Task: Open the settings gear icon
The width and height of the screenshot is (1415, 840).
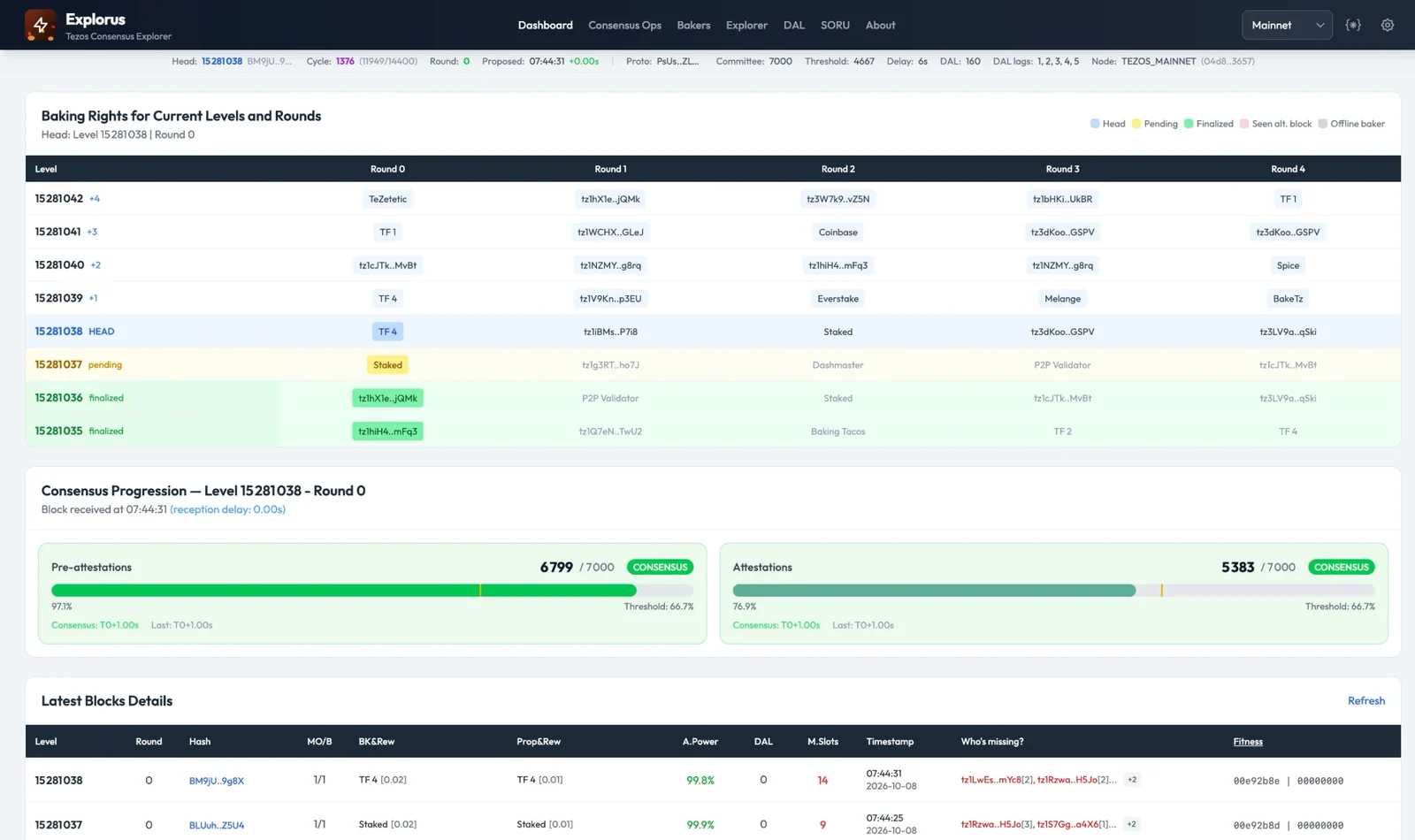Action: tap(1388, 25)
